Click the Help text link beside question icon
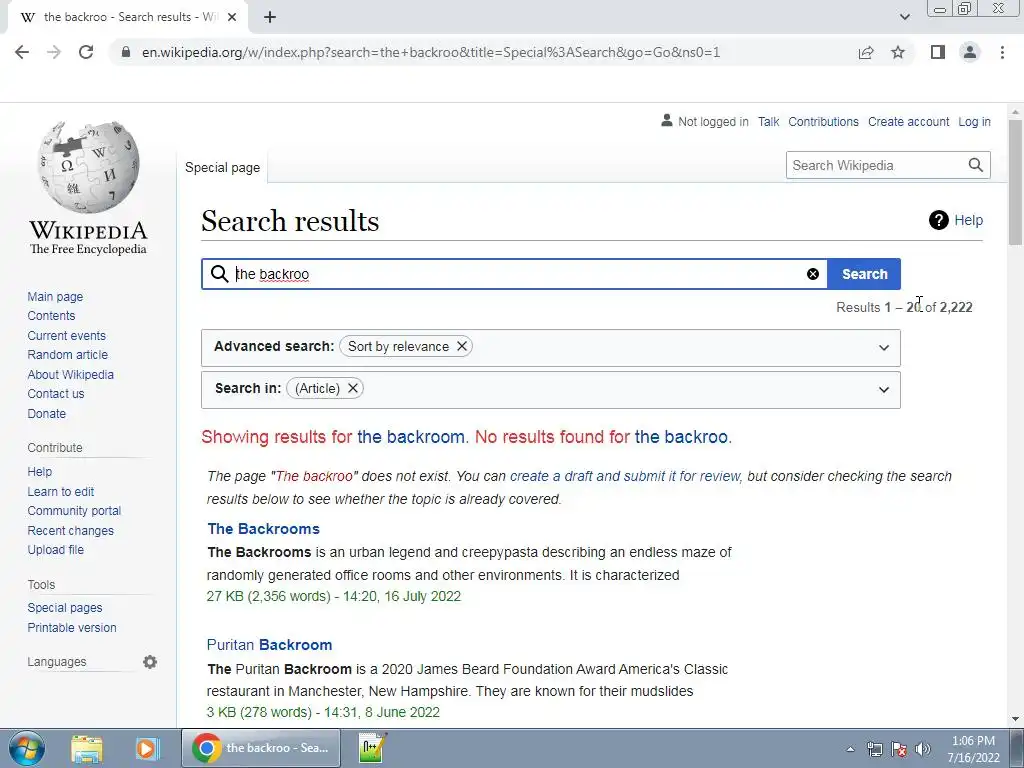The image size is (1024, 768). [x=968, y=220]
